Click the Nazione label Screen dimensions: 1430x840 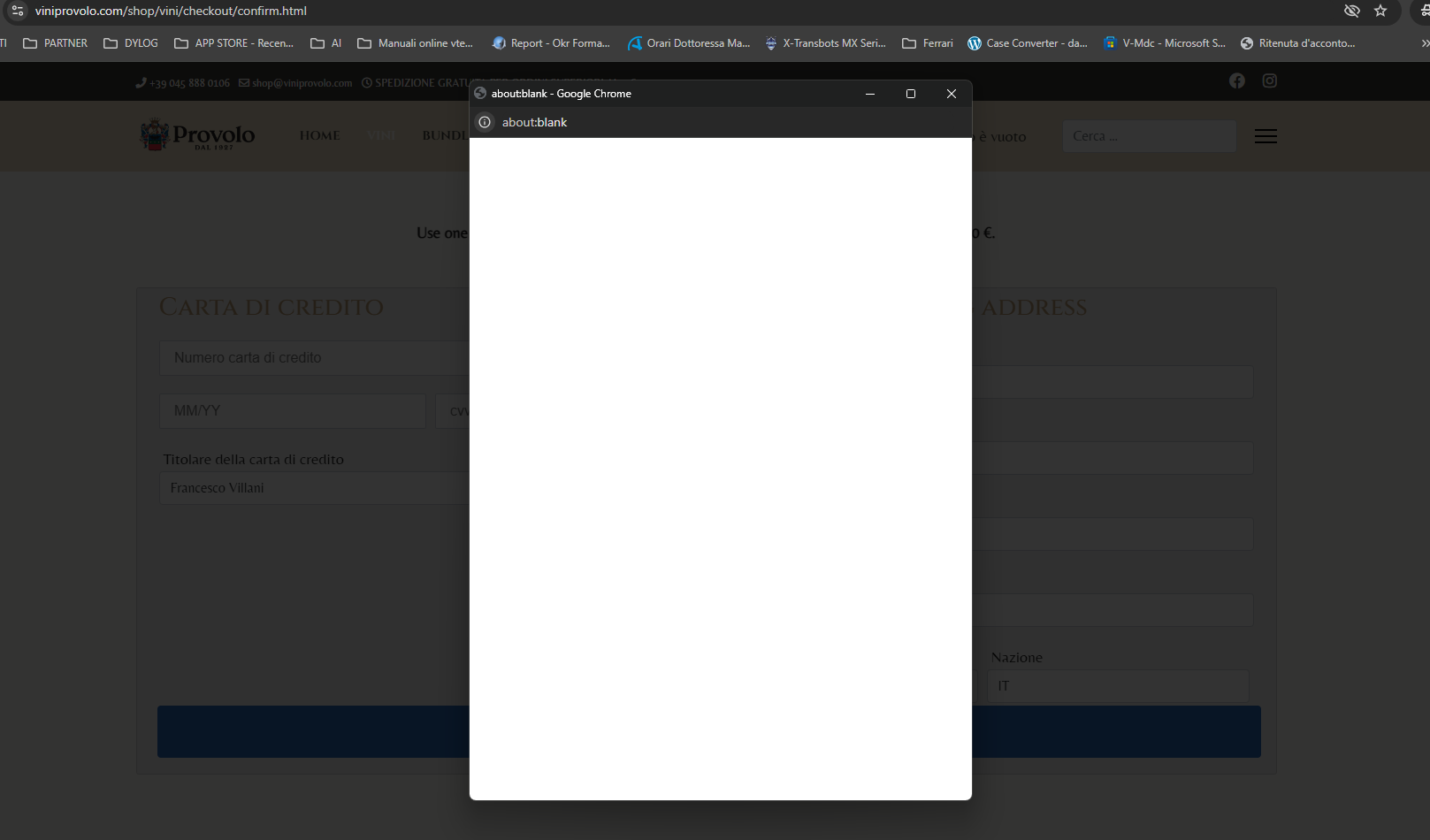[1017, 658]
